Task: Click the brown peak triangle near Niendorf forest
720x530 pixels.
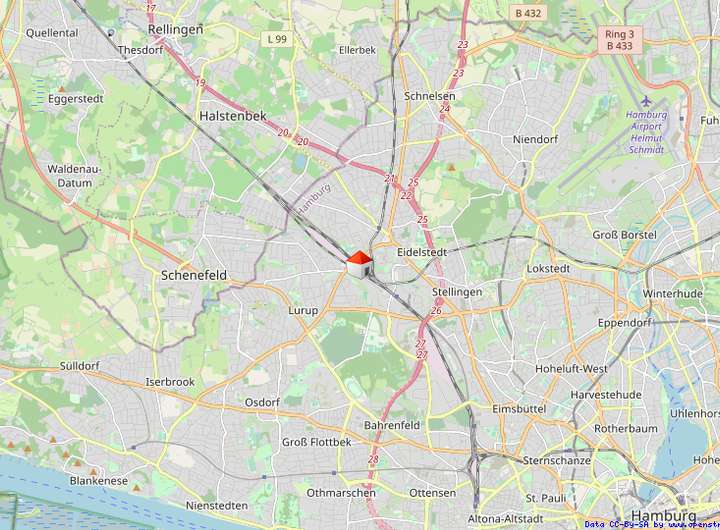Action: [452, 168]
